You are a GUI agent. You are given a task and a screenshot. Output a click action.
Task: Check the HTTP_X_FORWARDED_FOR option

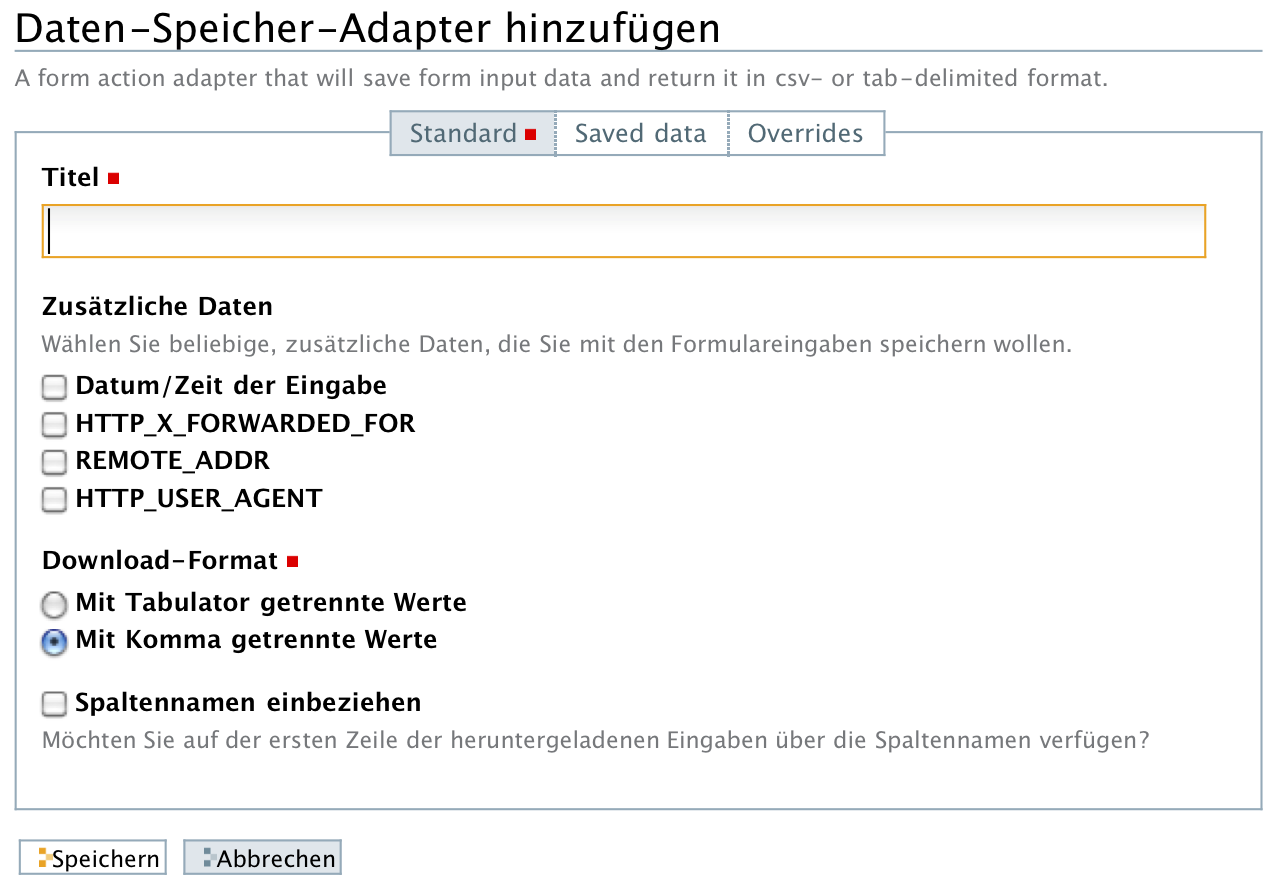pyautogui.click(x=54, y=424)
